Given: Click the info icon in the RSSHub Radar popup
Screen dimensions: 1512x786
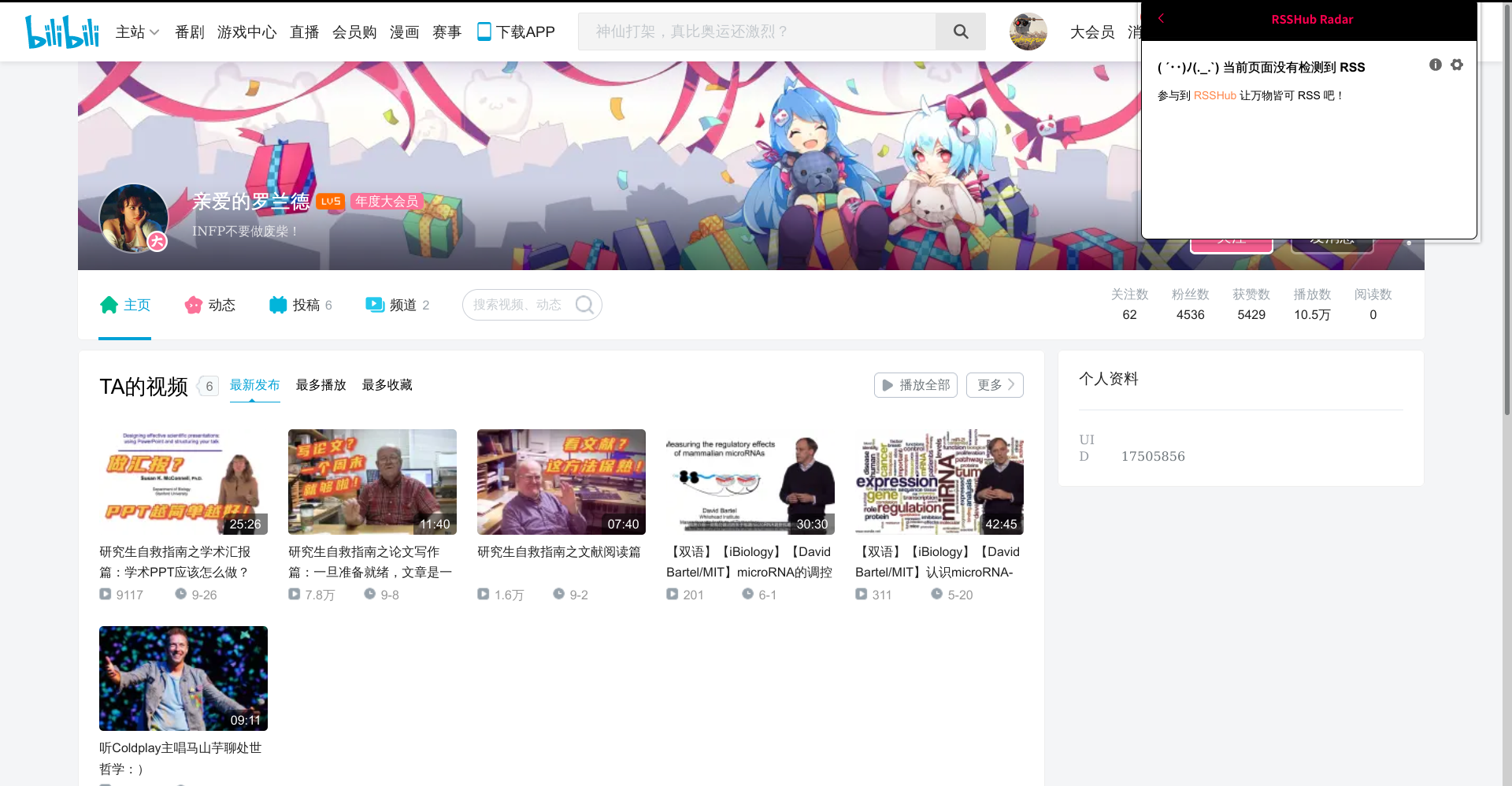Looking at the screenshot, I should click(1435, 65).
